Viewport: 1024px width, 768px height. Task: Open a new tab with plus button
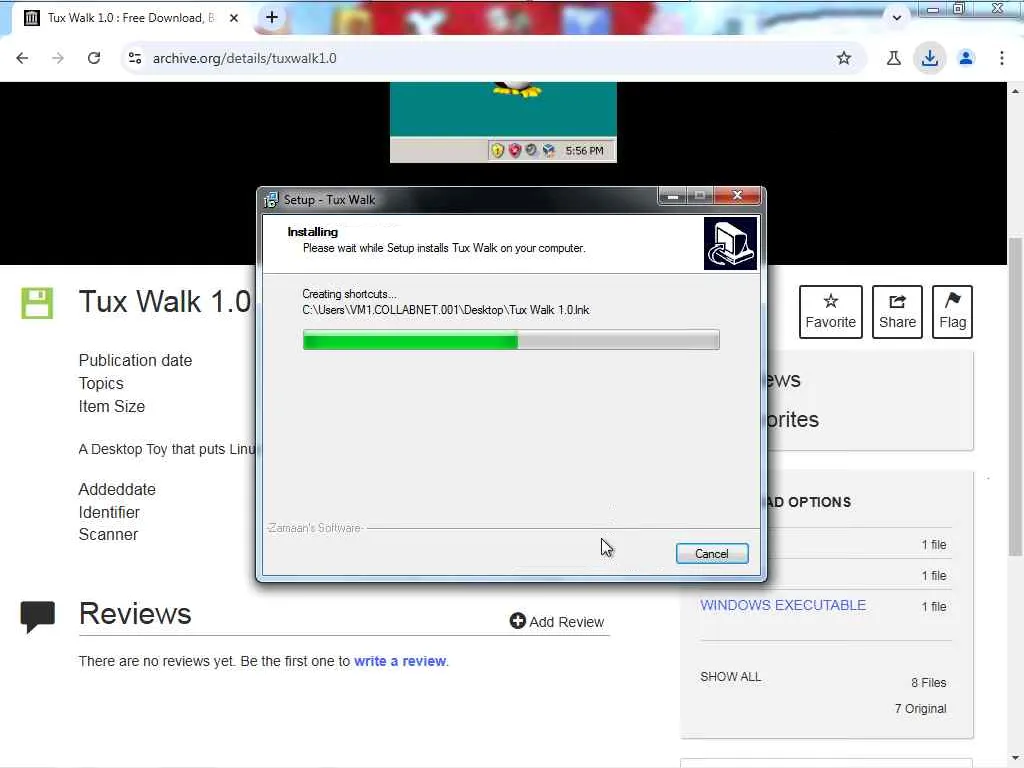click(x=272, y=18)
